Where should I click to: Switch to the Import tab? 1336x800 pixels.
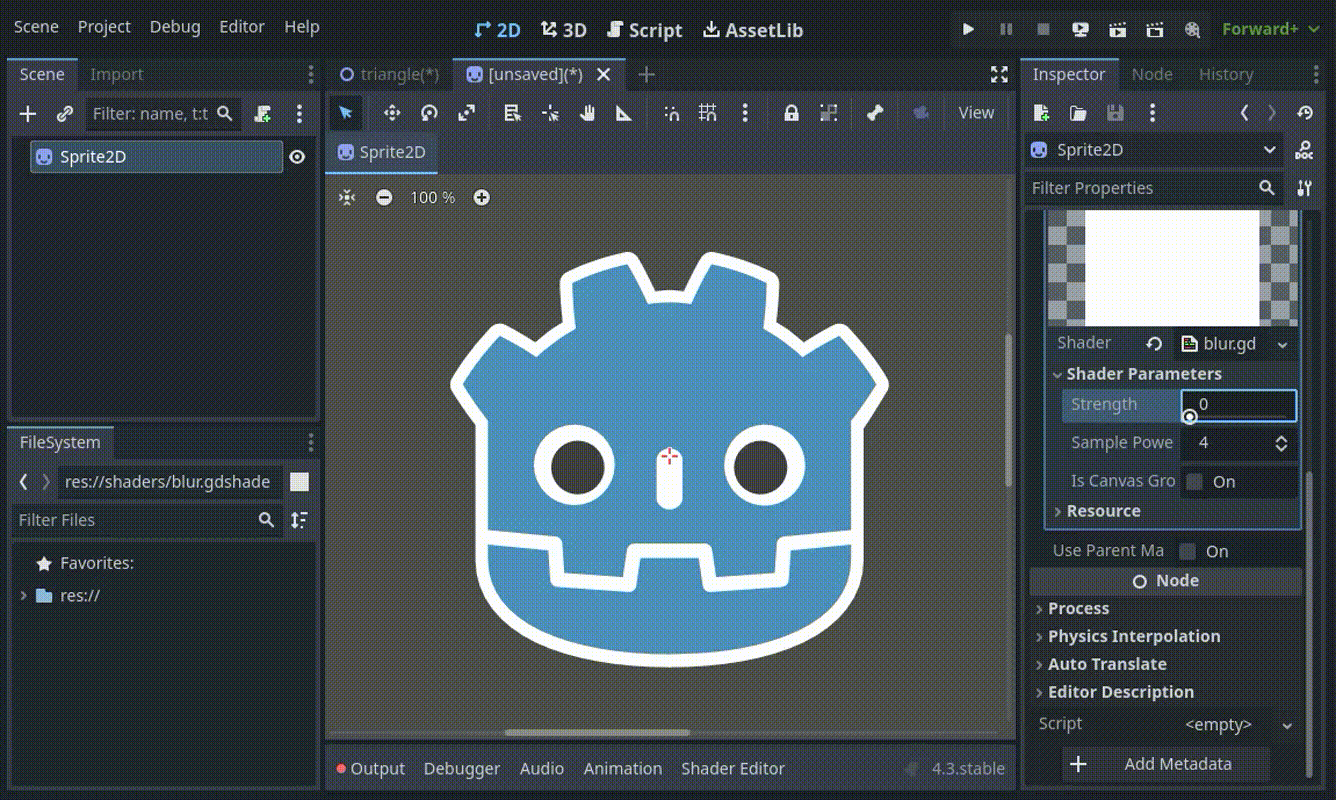pos(117,74)
